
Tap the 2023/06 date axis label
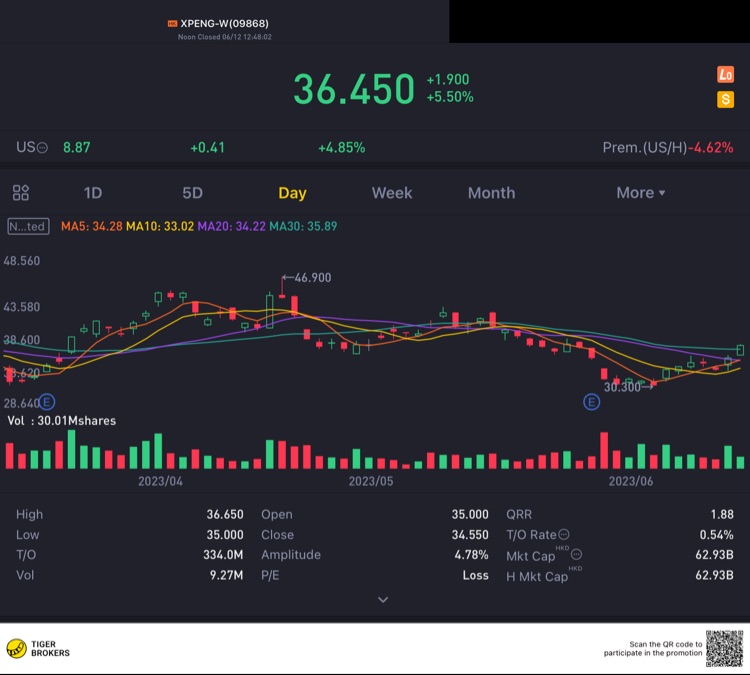pyautogui.click(x=630, y=481)
